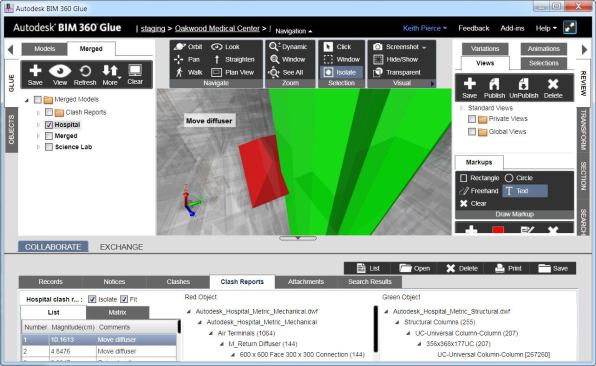
Task: Save the merged model in Glue panel
Action: click(x=35, y=75)
